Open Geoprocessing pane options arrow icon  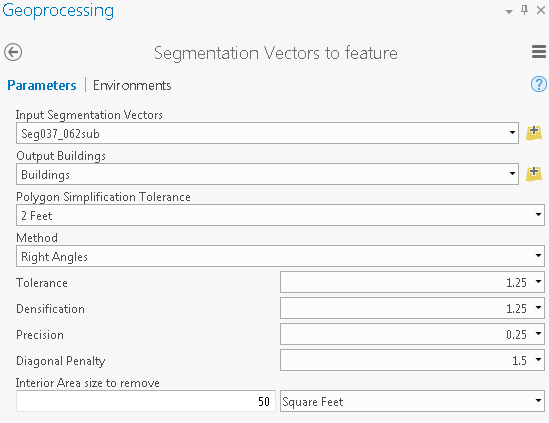tap(509, 12)
